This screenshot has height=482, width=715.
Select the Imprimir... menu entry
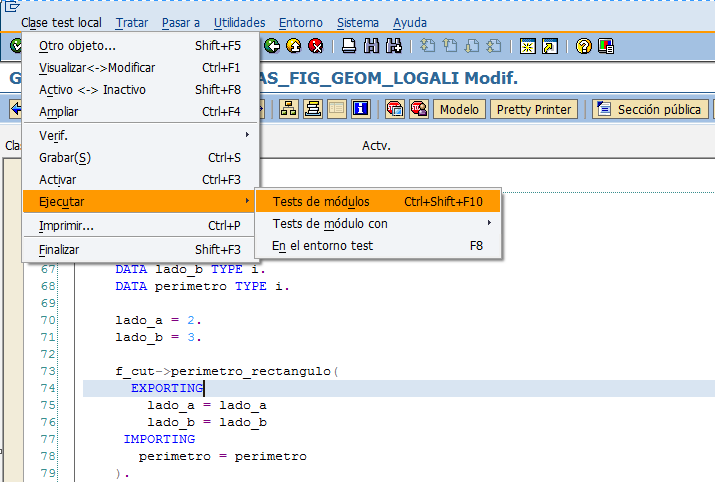pos(140,226)
